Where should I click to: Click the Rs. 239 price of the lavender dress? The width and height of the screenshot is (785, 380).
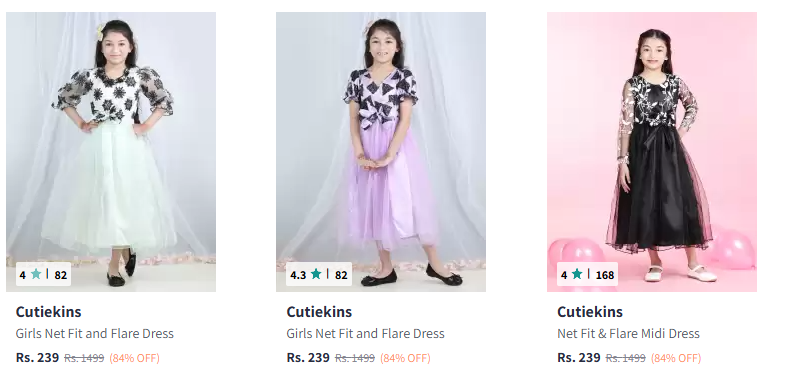click(x=308, y=358)
